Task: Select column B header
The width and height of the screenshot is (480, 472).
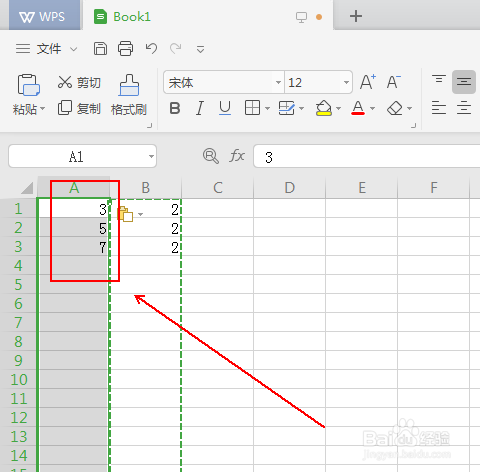Action: point(146,188)
